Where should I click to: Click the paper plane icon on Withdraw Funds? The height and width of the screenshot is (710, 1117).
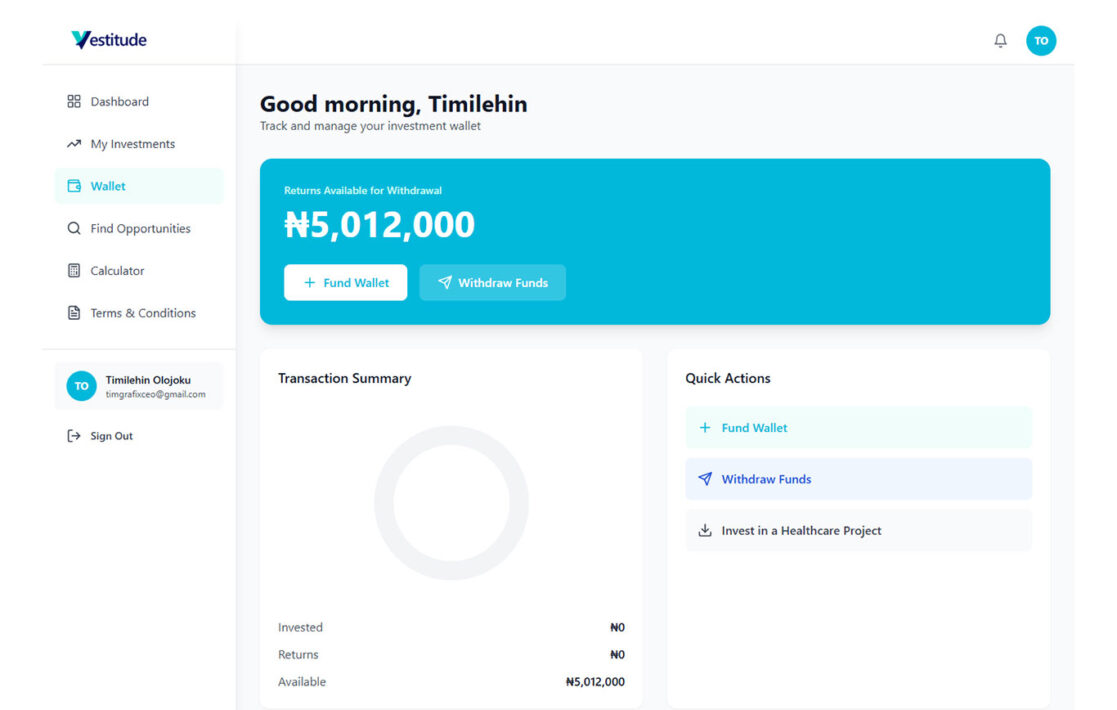pyautogui.click(x=444, y=282)
